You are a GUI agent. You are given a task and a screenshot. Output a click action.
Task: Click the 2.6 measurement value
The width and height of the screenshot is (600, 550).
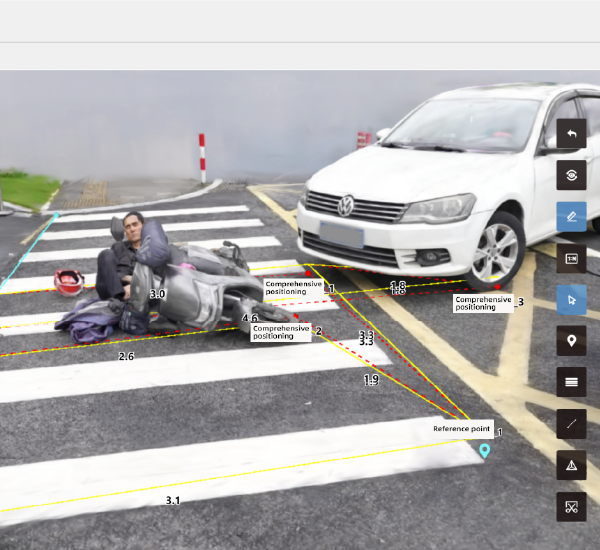(126, 357)
